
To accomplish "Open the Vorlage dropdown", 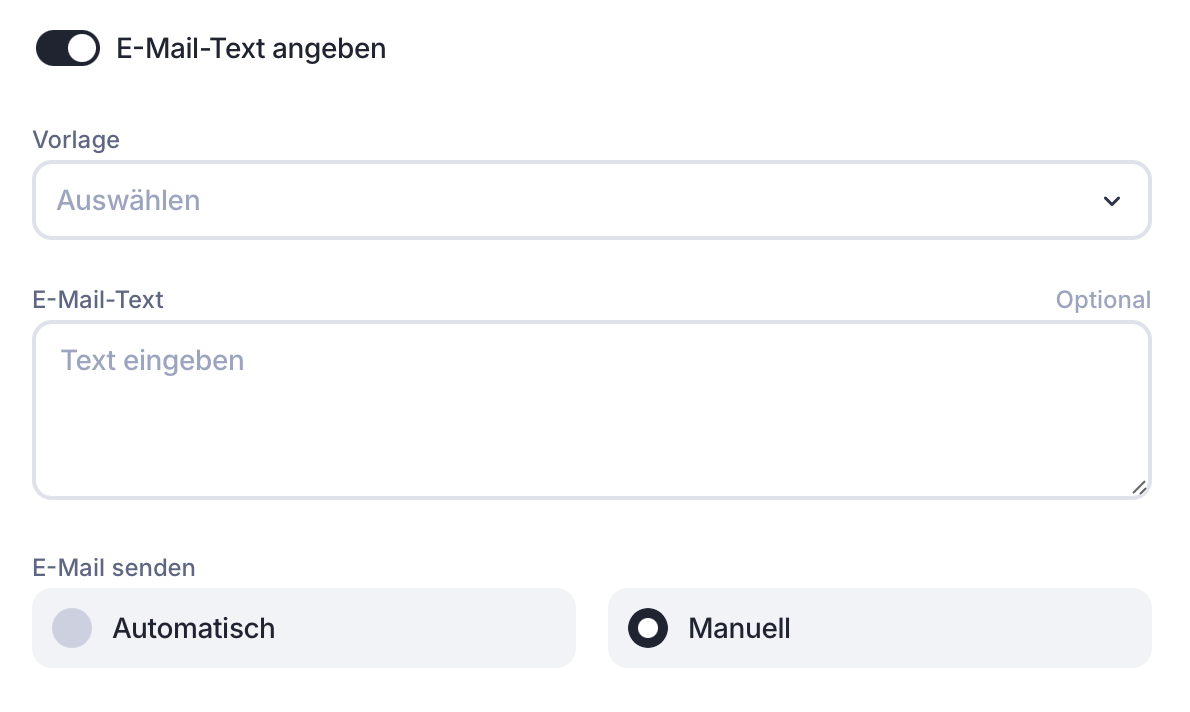I will (x=591, y=201).
